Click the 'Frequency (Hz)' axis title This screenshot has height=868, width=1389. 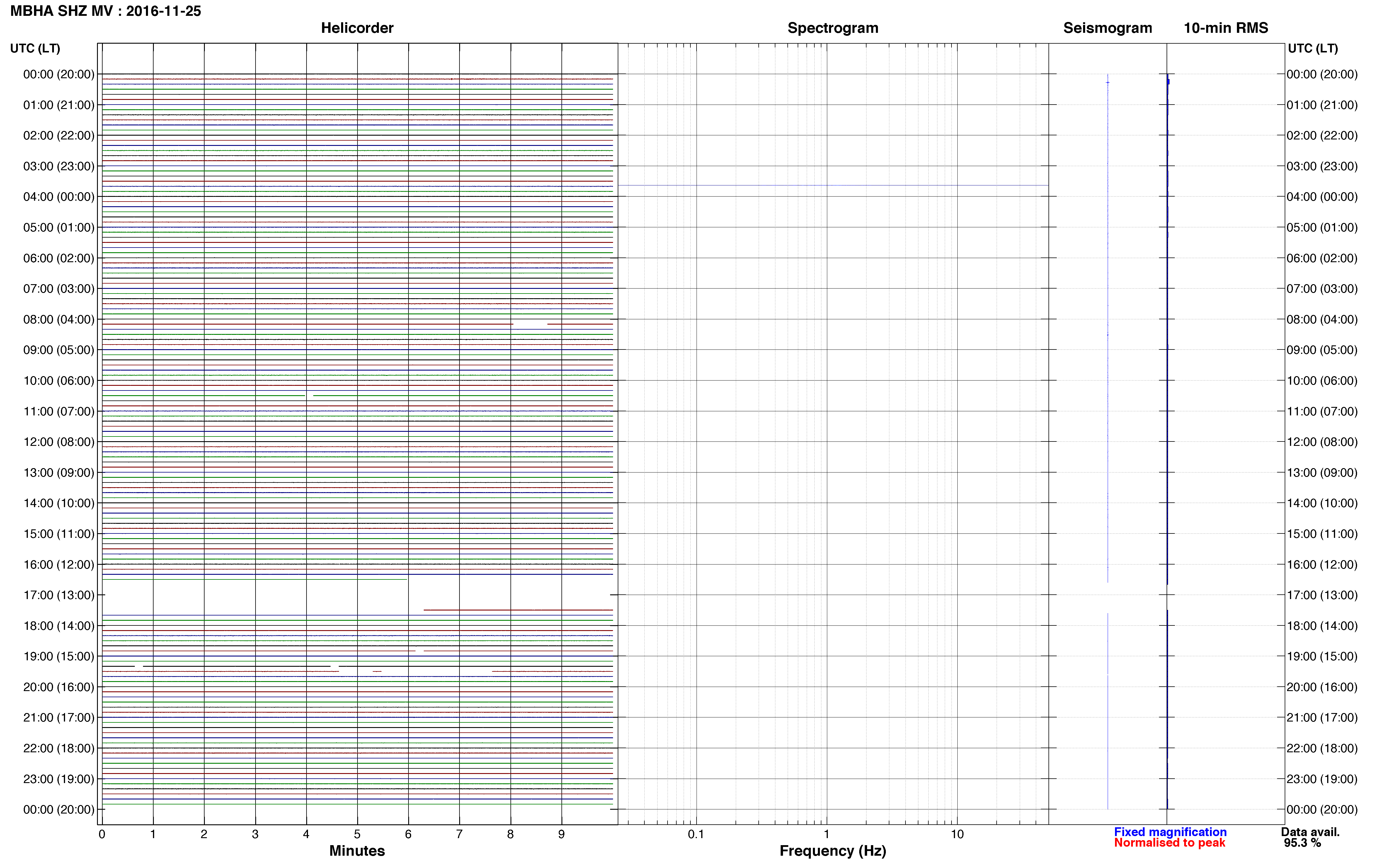click(x=833, y=851)
